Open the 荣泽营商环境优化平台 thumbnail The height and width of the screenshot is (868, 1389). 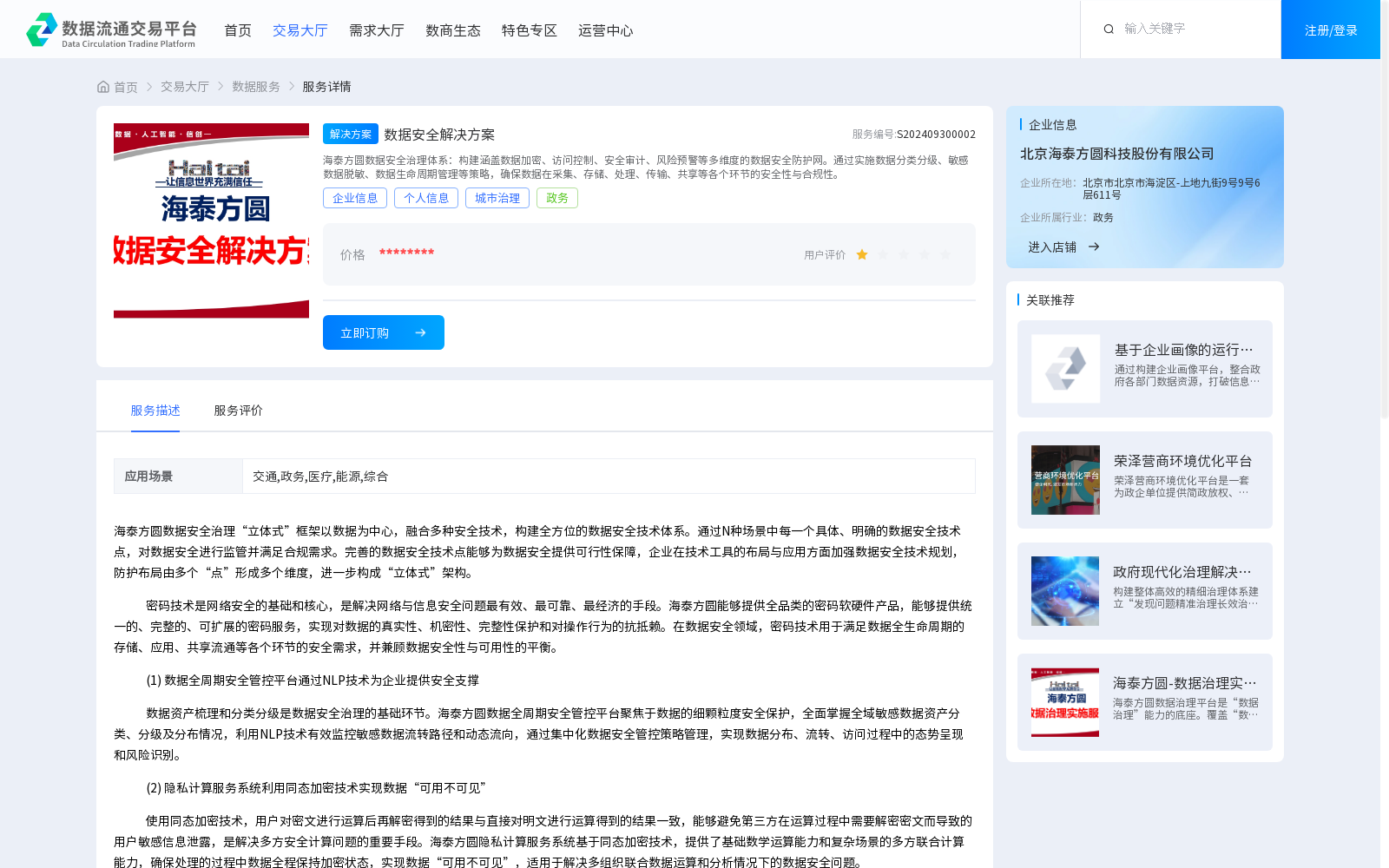click(1065, 480)
